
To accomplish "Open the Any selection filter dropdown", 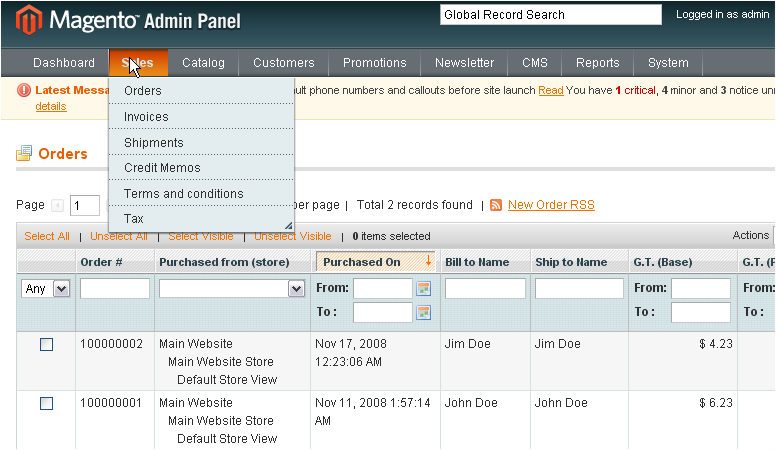I will (x=45, y=289).
